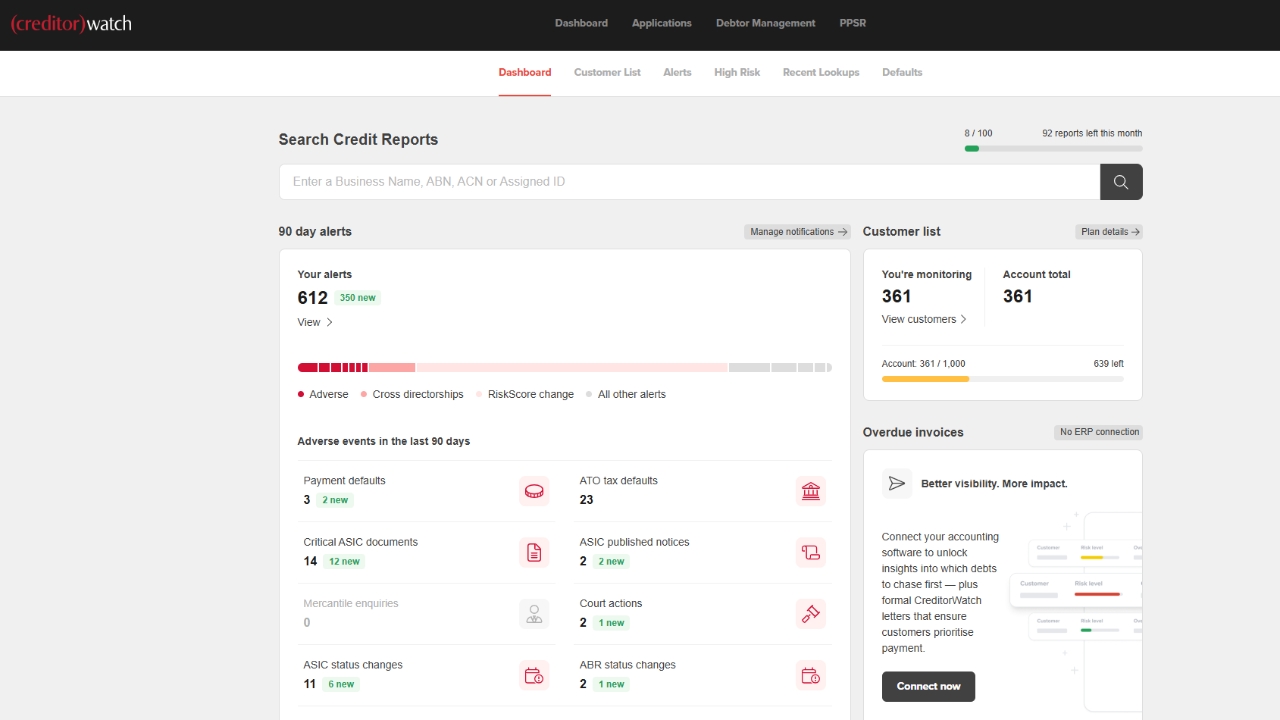Screen dimensions: 1280x720
Task: Click the Mercantile enquiries label
Action: 351,603
